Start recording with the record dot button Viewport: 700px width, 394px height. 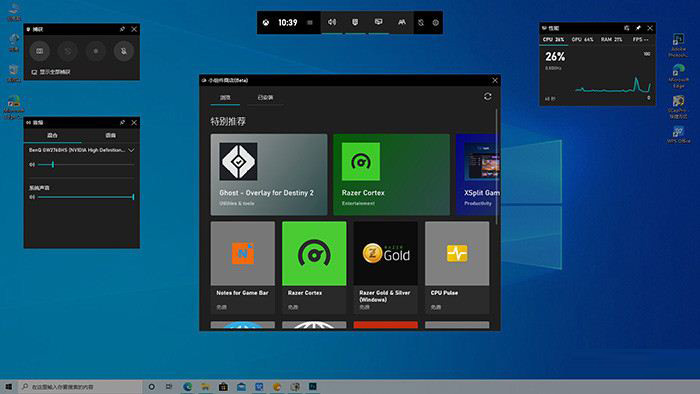96,51
